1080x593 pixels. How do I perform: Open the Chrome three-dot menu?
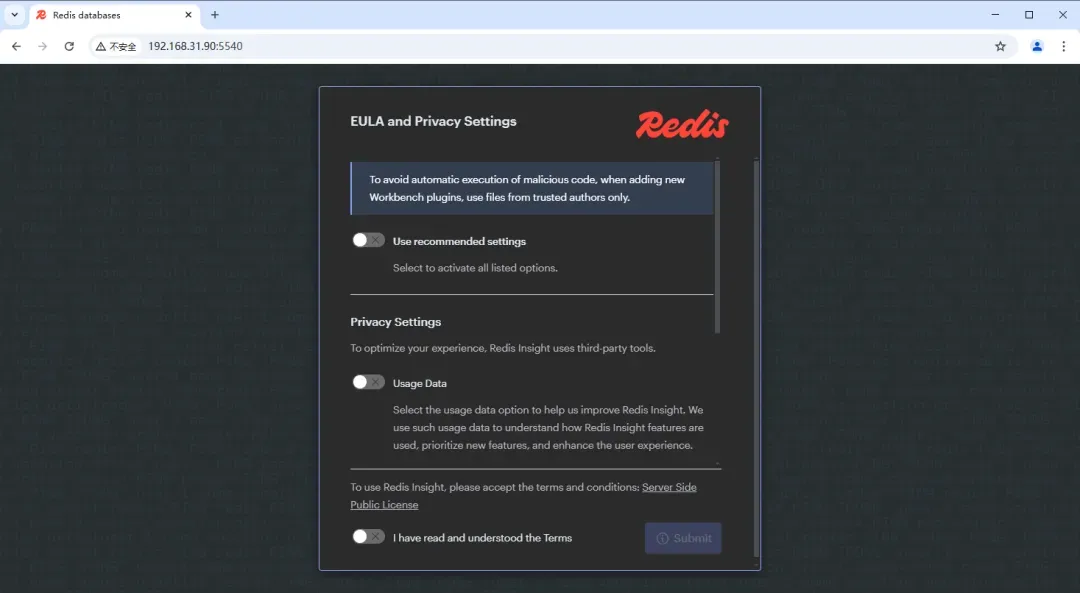pyautogui.click(x=1063, y=46)
